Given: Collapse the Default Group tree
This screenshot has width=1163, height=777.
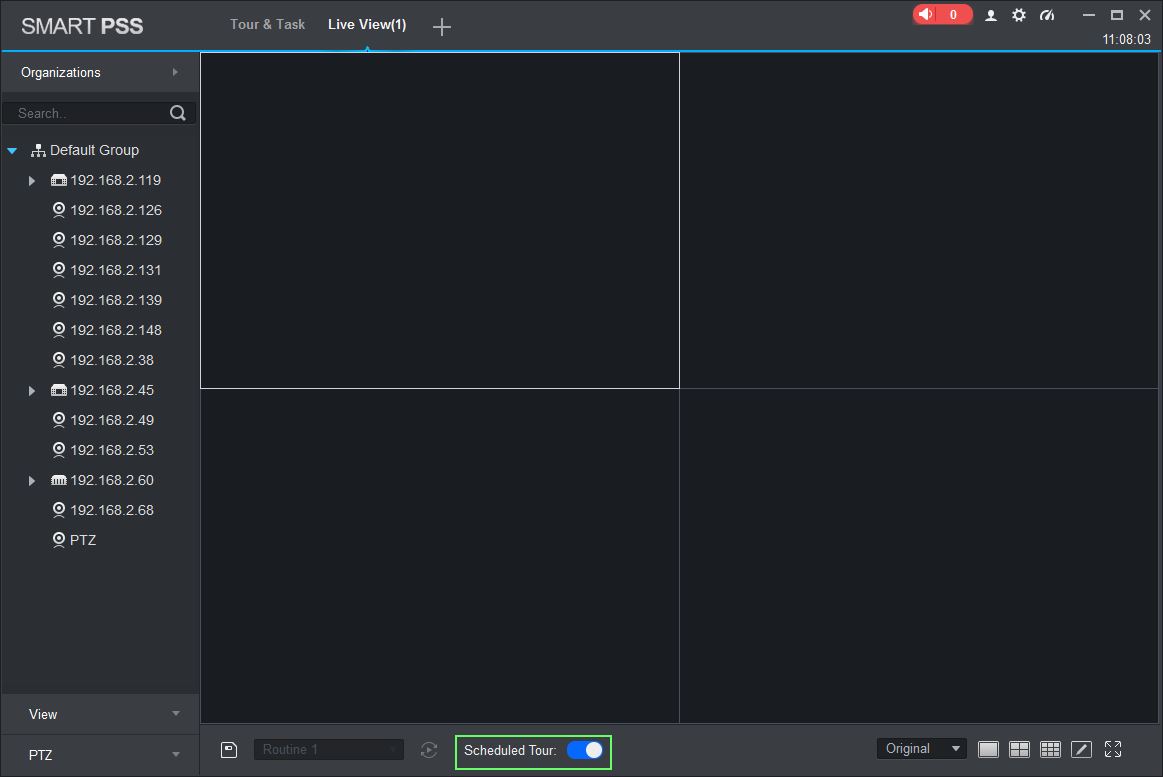Looking at the screenshot, I should (12, 151).
